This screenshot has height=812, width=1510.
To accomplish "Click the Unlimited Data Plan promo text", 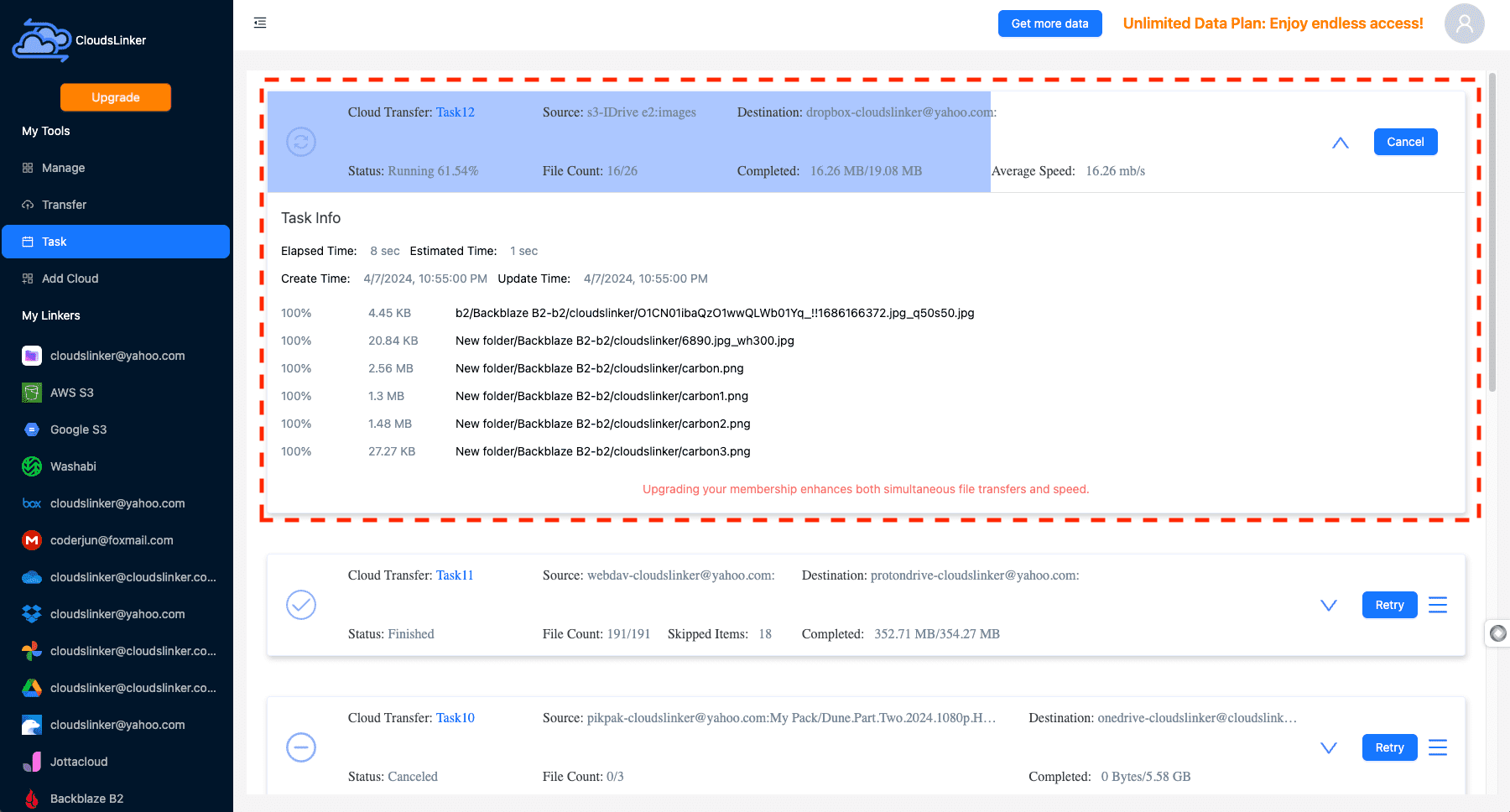I will tap(1273, 23).
